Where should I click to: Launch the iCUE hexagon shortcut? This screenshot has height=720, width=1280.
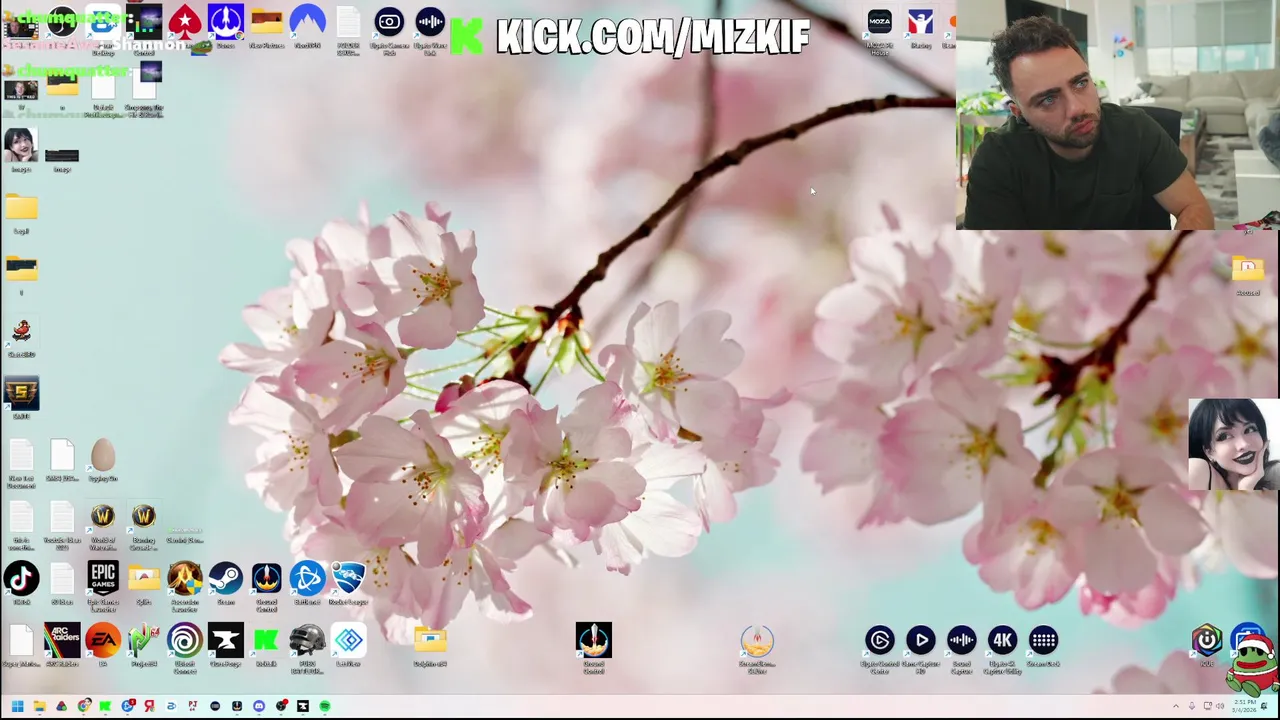[1207, 640]
